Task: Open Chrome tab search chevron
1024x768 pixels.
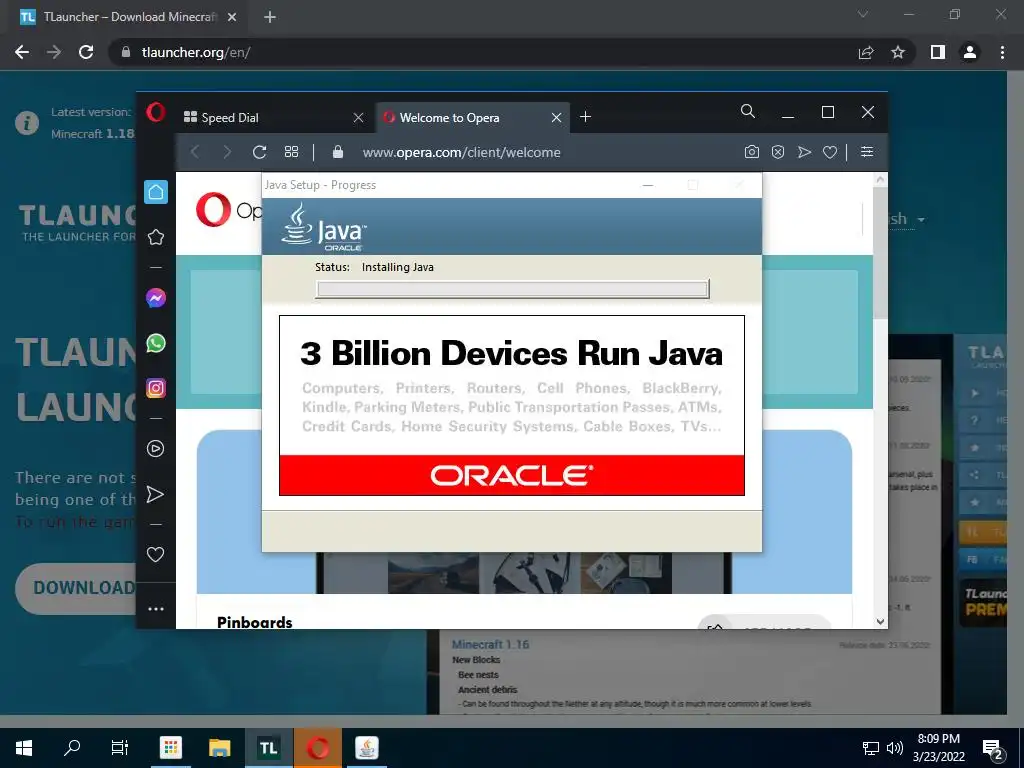Action: pos(863,14)
